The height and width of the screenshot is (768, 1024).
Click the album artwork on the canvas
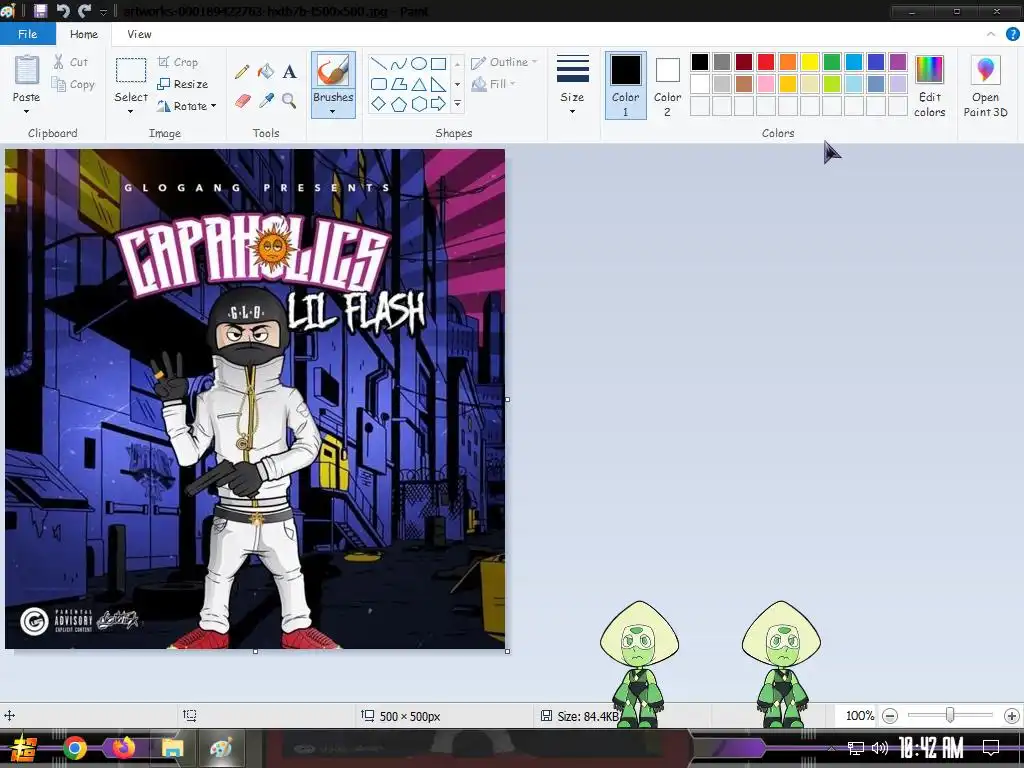pos(255,399)
